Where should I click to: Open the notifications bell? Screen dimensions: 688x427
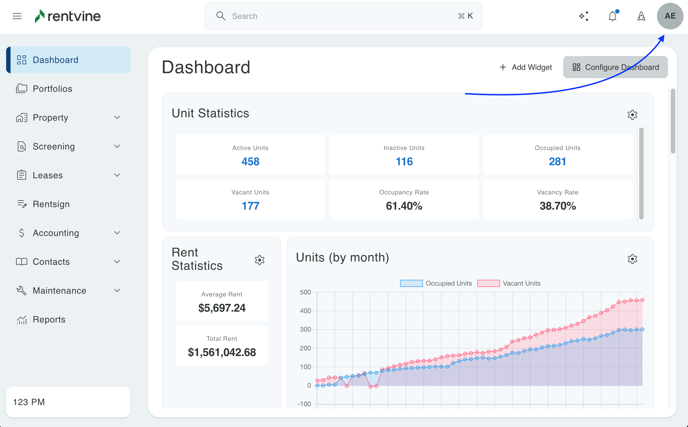613,16
